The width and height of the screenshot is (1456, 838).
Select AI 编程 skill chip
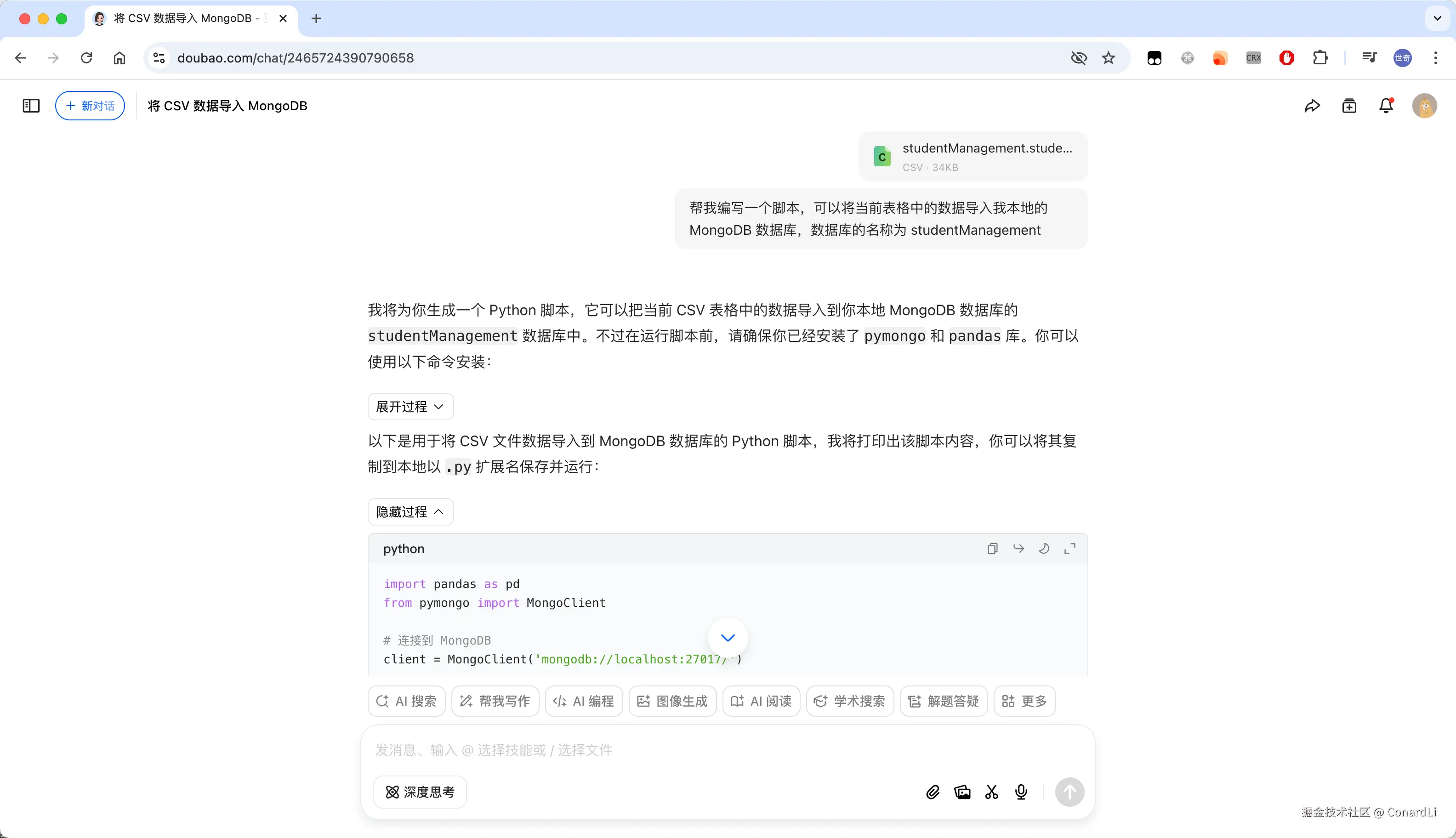click(583, 701)
